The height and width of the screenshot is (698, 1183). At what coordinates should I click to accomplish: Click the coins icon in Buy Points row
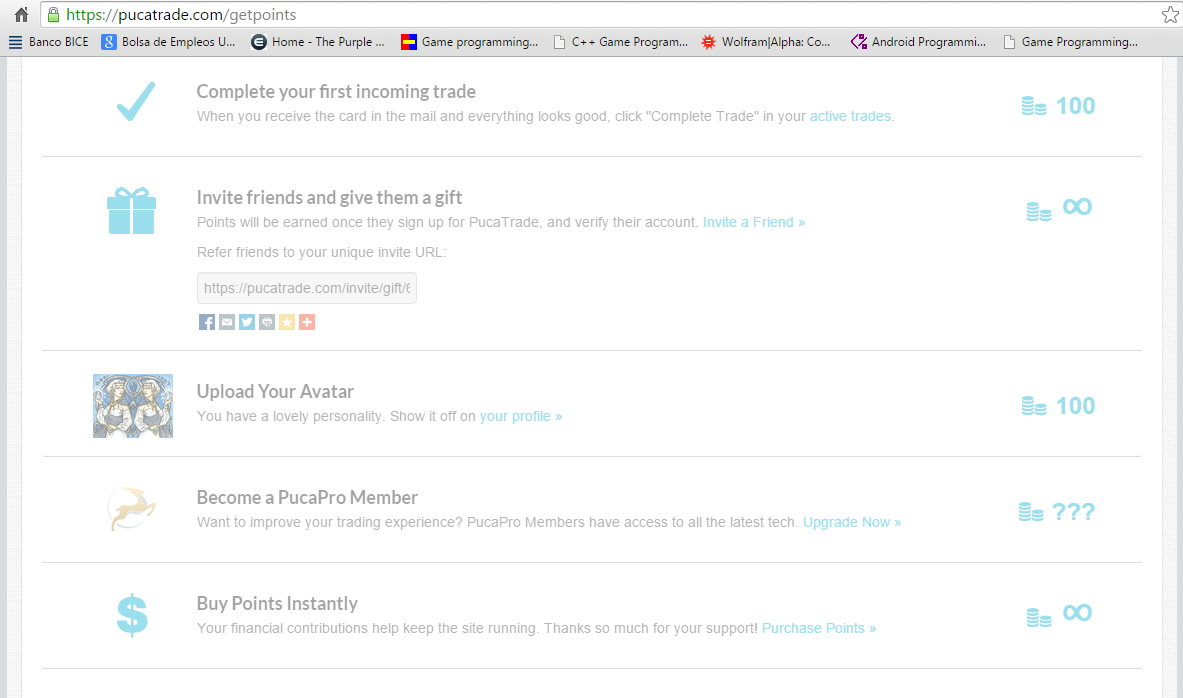[x=1039, y=618]
